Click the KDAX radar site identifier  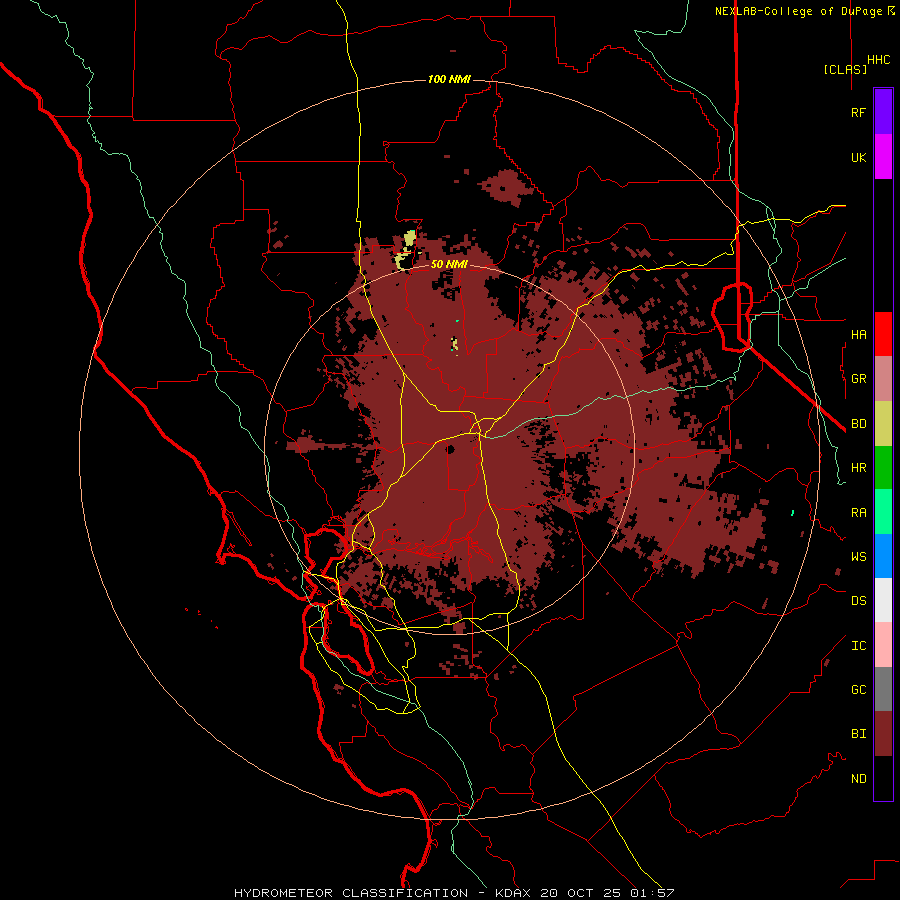coord(513,893)
